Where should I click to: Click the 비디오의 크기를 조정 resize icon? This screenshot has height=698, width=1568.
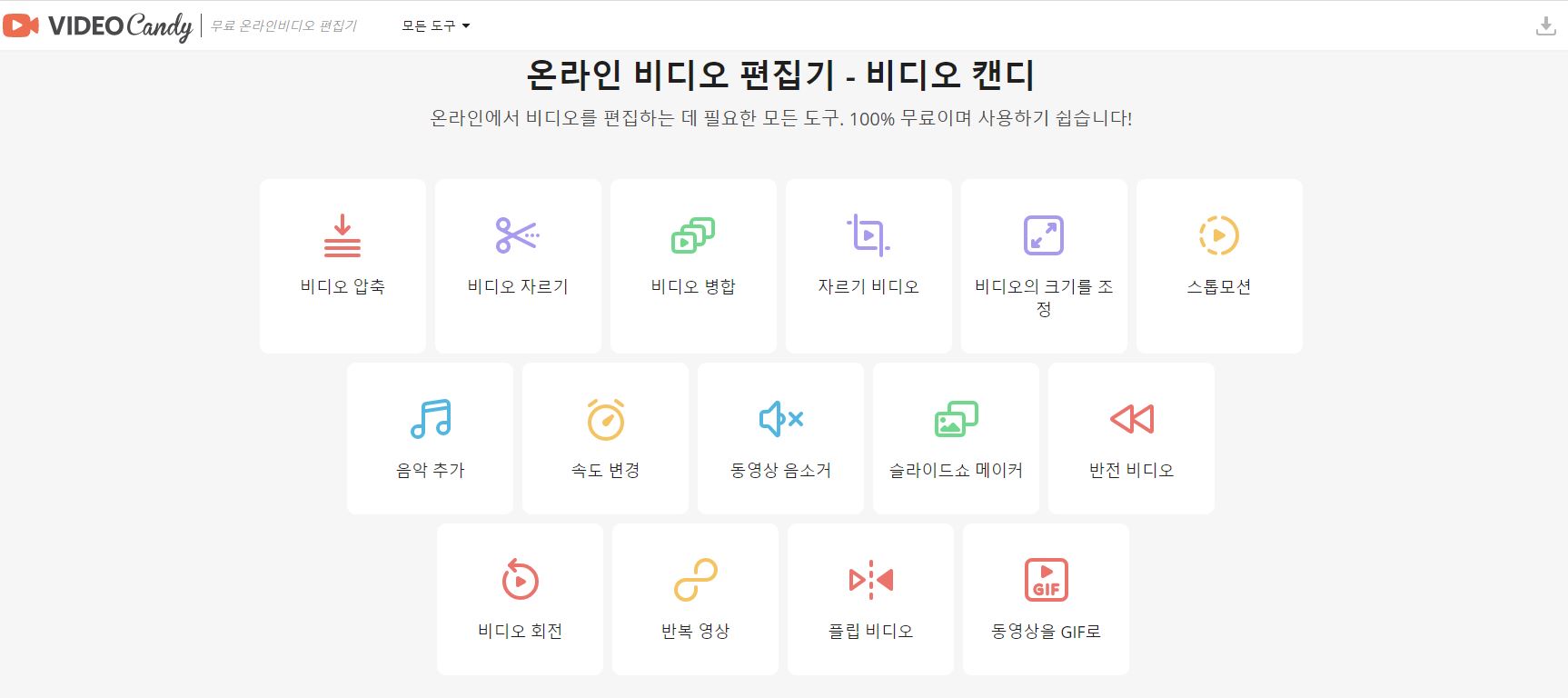(1044, 235)
